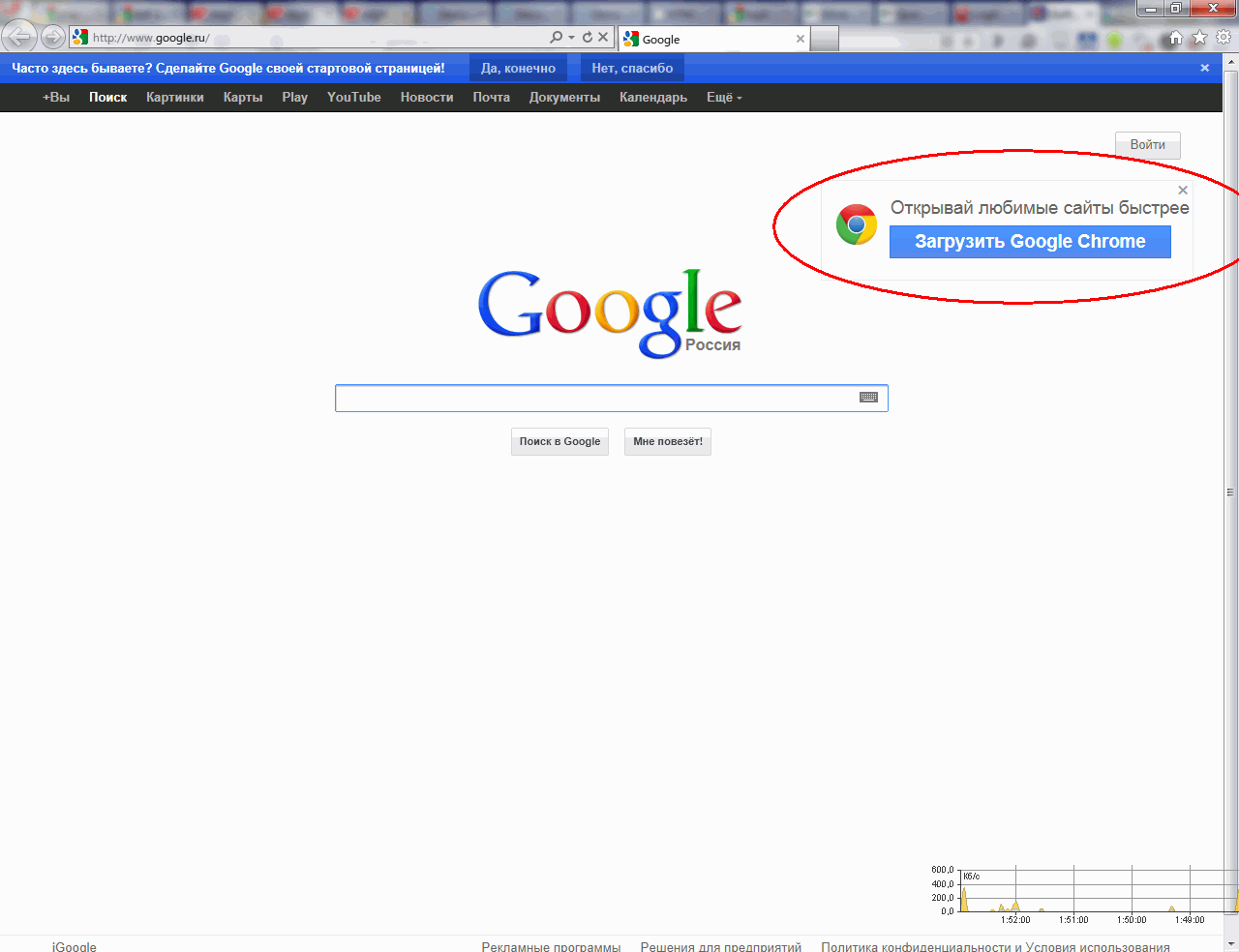Open Календарь in the navigation bar
The image size is (1239, 952).
tap(653, 97)
